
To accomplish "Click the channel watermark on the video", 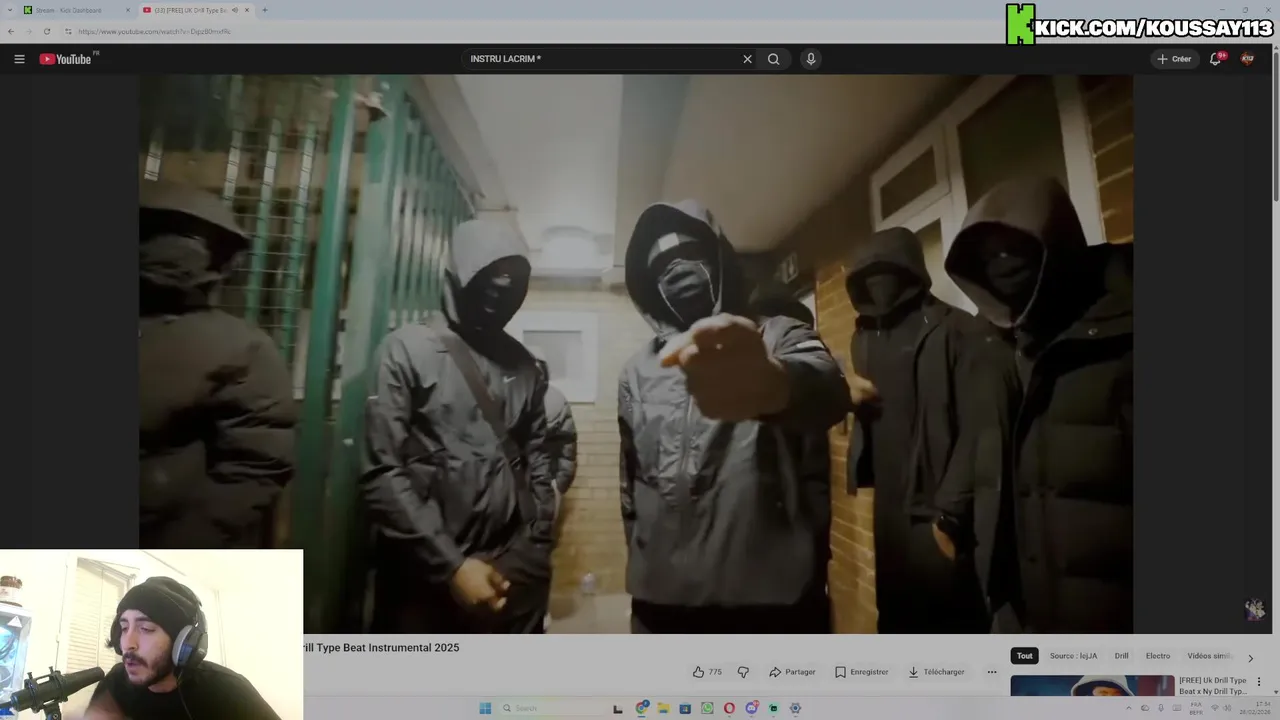I will pyautogui.click(x=1254, y=609).
